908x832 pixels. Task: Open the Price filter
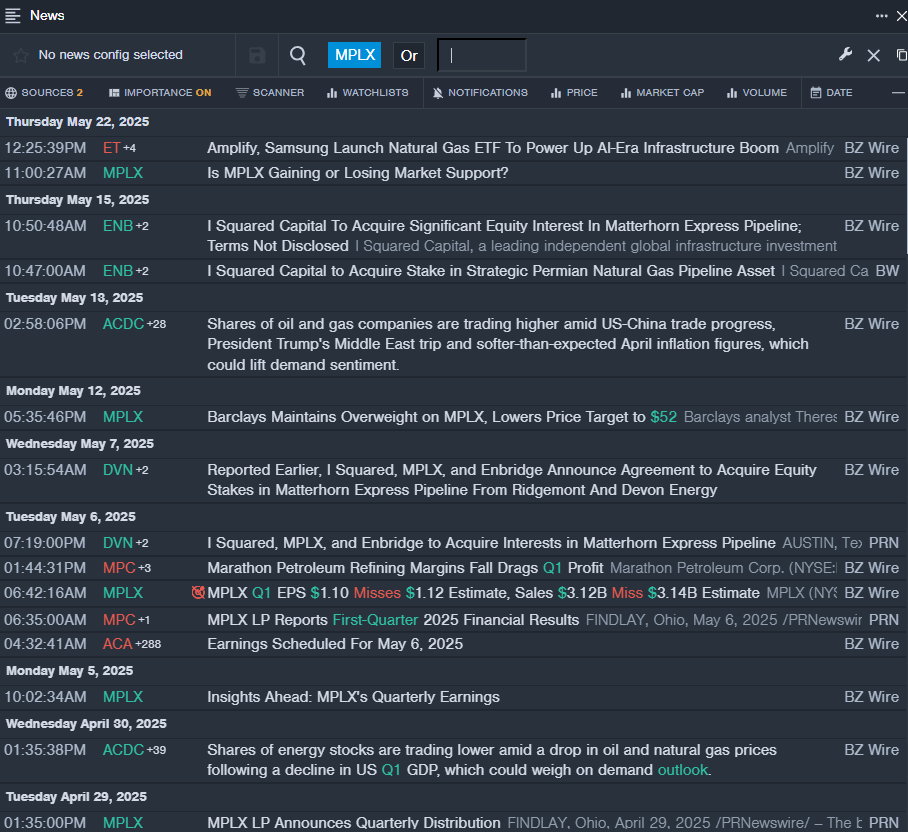coord(574,93)
